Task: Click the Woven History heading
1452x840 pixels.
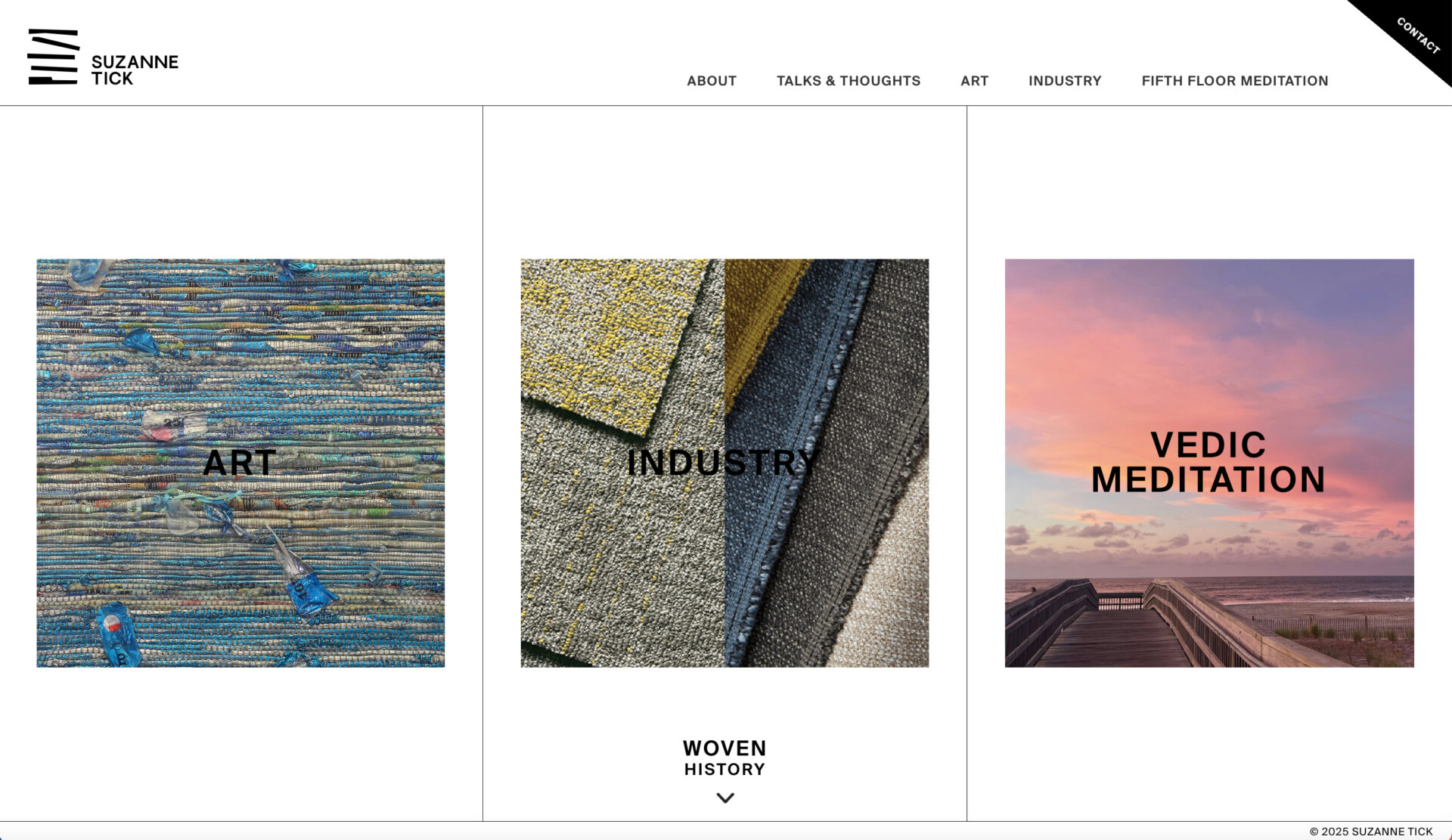Action: tap(724, 758)
